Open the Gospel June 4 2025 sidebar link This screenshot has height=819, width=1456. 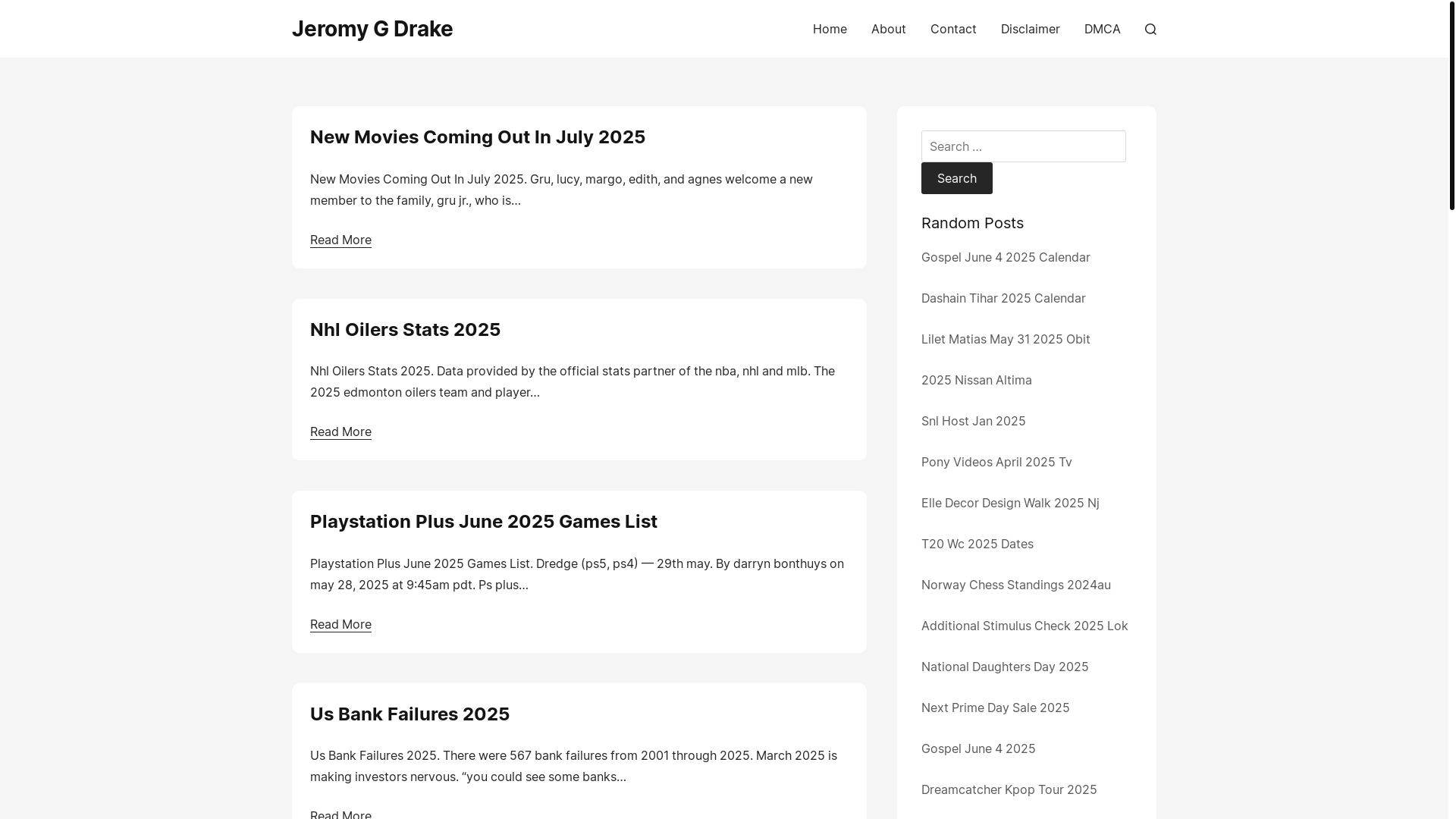coord(978,748)
